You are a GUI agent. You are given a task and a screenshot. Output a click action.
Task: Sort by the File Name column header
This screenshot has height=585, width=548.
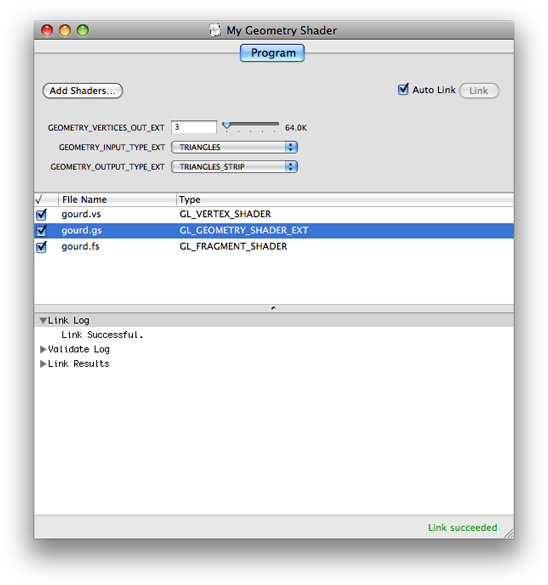117,200
